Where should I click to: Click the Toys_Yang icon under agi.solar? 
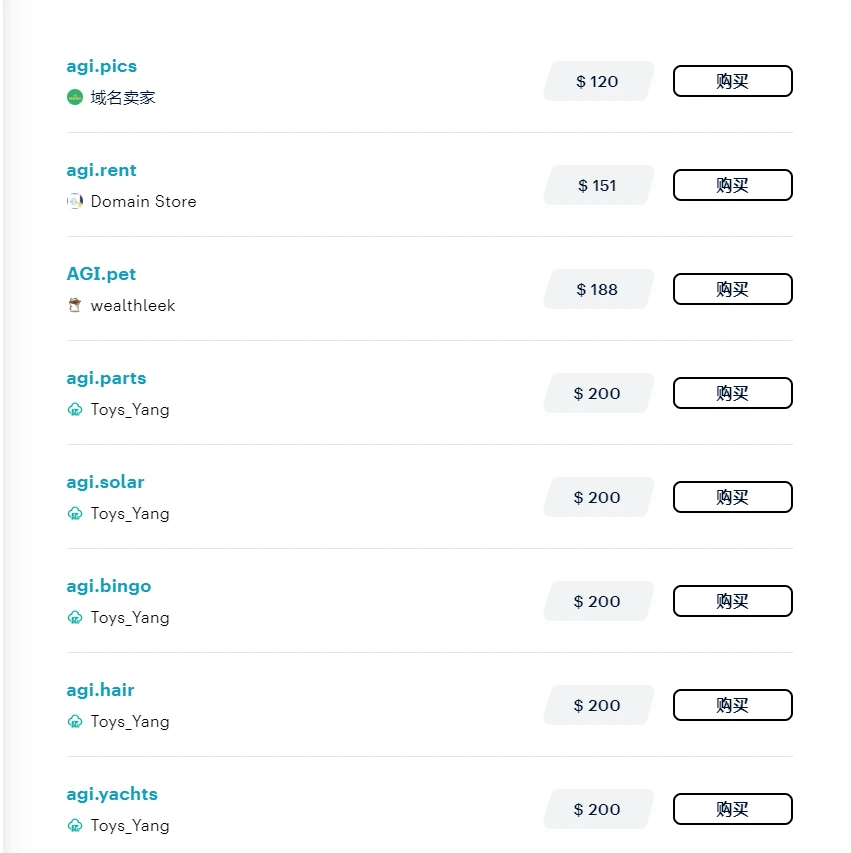pos(75,513)
